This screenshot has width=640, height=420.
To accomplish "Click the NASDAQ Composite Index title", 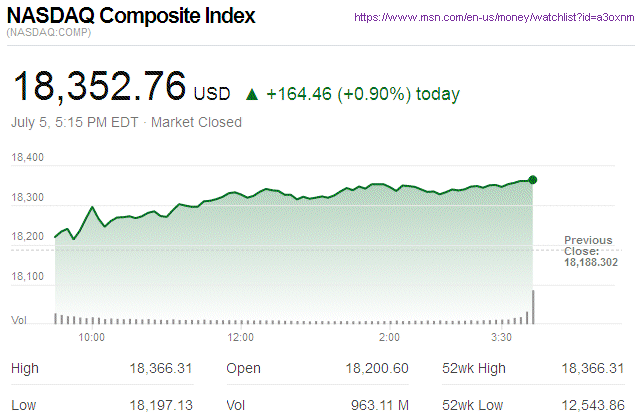I will [131, 17].
